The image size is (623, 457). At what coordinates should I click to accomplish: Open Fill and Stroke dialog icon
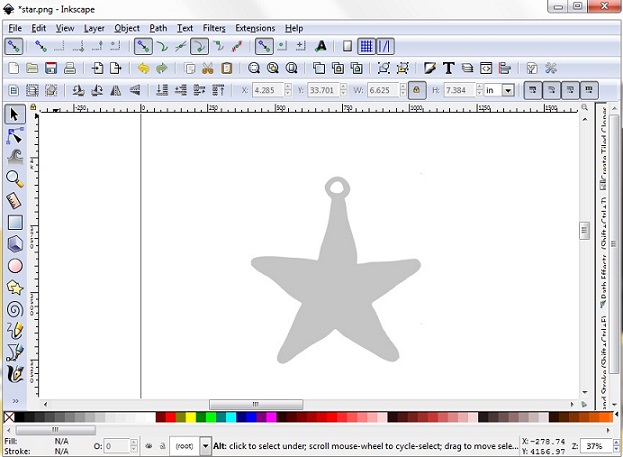point(430,68)
